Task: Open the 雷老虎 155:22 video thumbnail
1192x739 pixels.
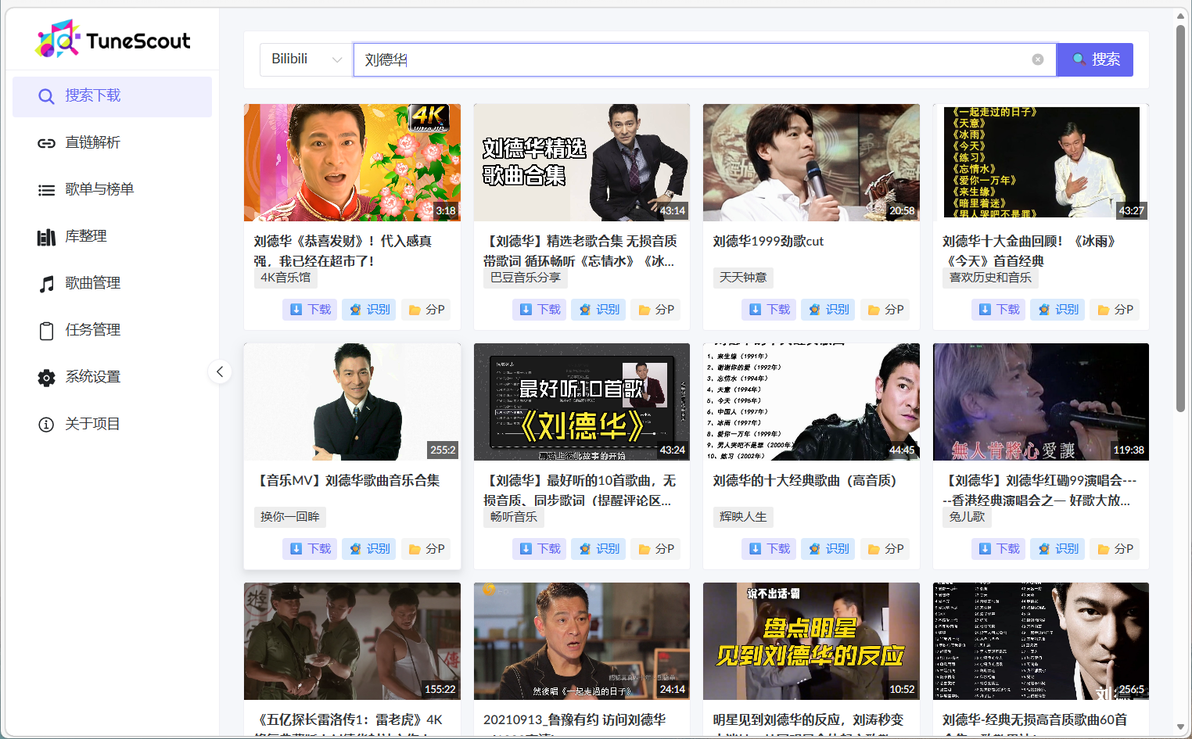Action: [352, 641]
